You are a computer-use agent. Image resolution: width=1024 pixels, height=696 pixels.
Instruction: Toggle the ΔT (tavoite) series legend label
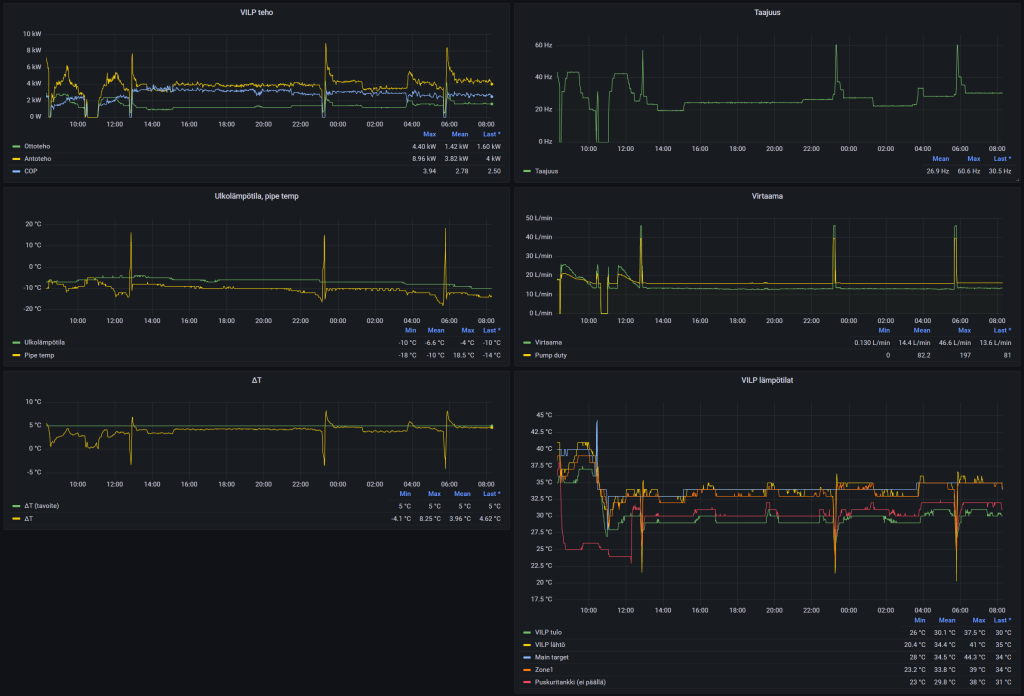pos(44,506)
